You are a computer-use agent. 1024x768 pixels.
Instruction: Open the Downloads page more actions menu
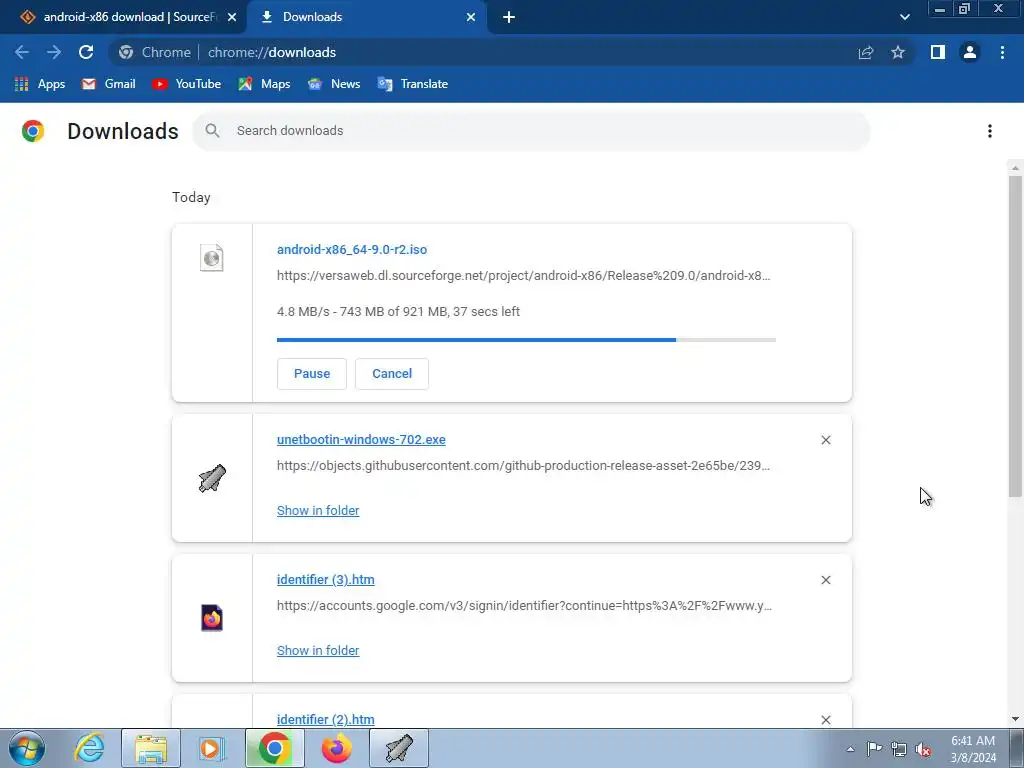coord(990,131)
